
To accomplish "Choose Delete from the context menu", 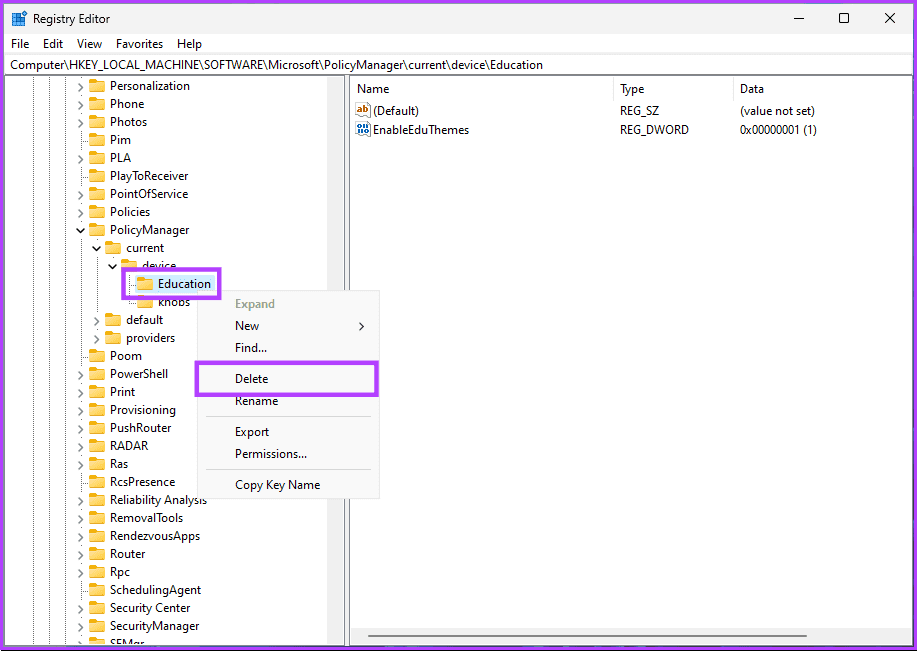I will click(287, 379).
